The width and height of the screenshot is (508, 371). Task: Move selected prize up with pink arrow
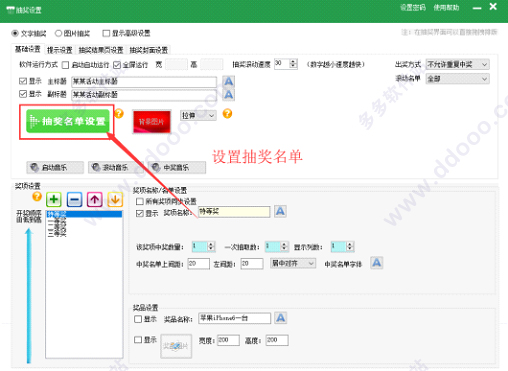(95, 200)
